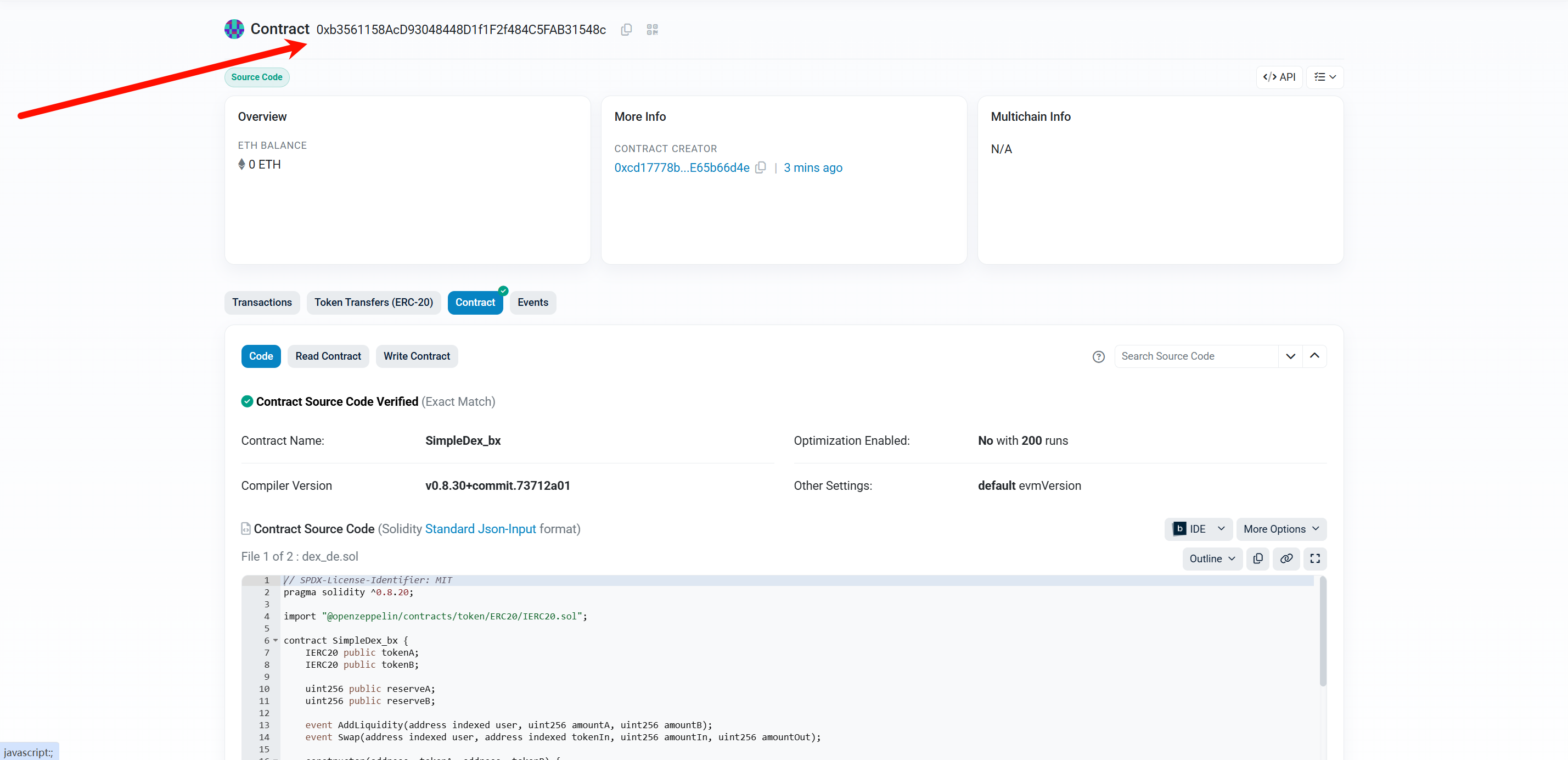Toggle fullscreen for the code editor
This screenshot has width=1568, height=760.
coord(1315,558)
